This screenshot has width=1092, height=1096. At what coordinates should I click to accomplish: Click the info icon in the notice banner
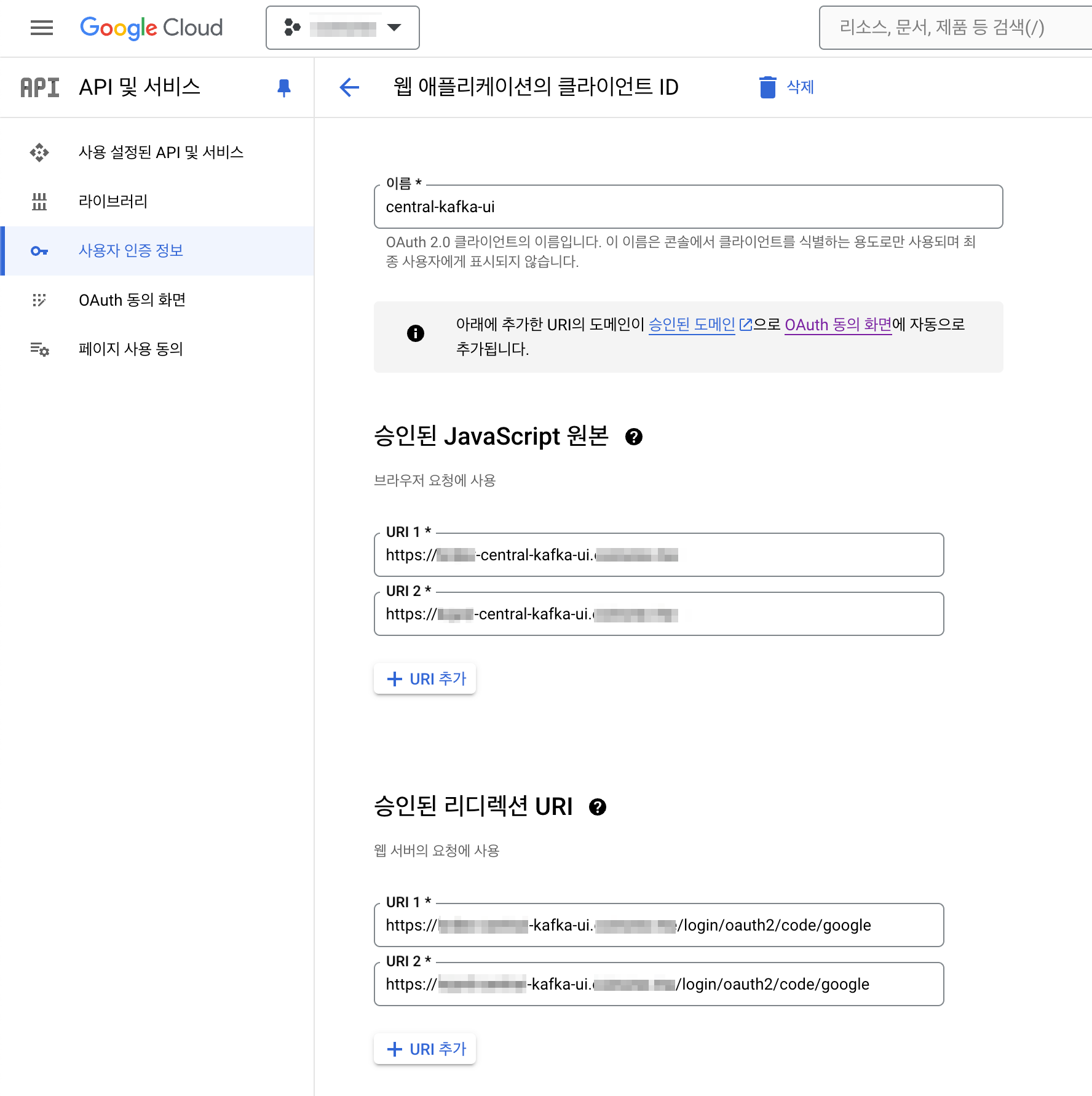click(x=415, y=334)
